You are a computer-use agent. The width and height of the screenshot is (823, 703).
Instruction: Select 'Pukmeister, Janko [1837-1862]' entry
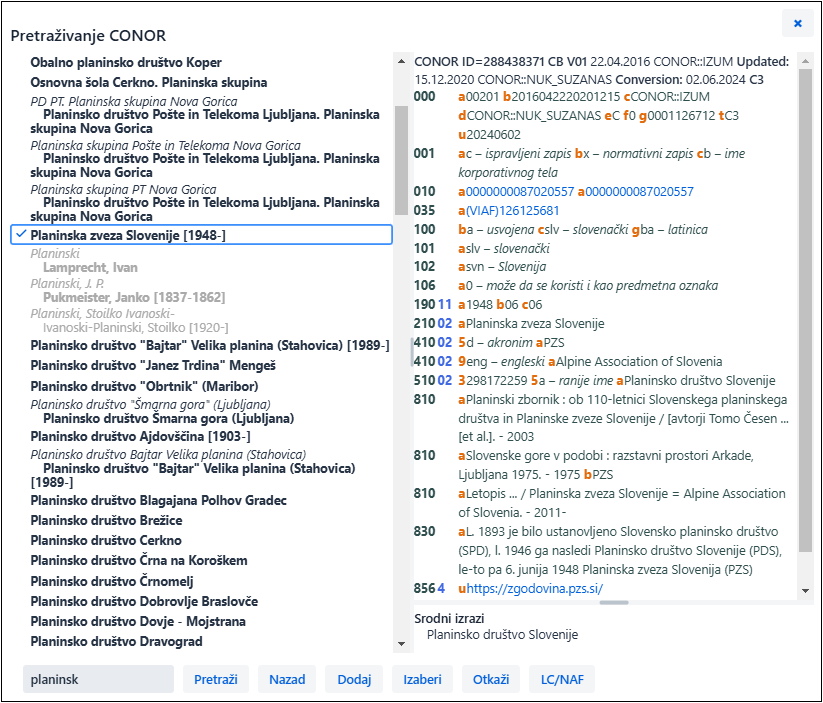tap(134, 298)
